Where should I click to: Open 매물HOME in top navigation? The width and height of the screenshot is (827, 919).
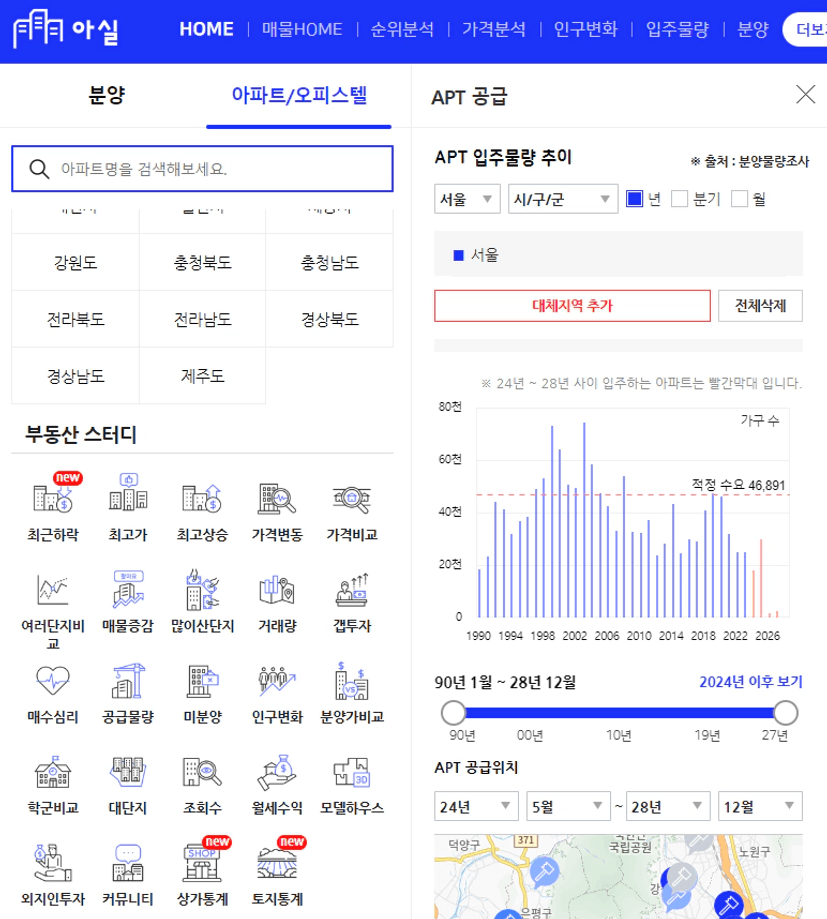[302, 29]
